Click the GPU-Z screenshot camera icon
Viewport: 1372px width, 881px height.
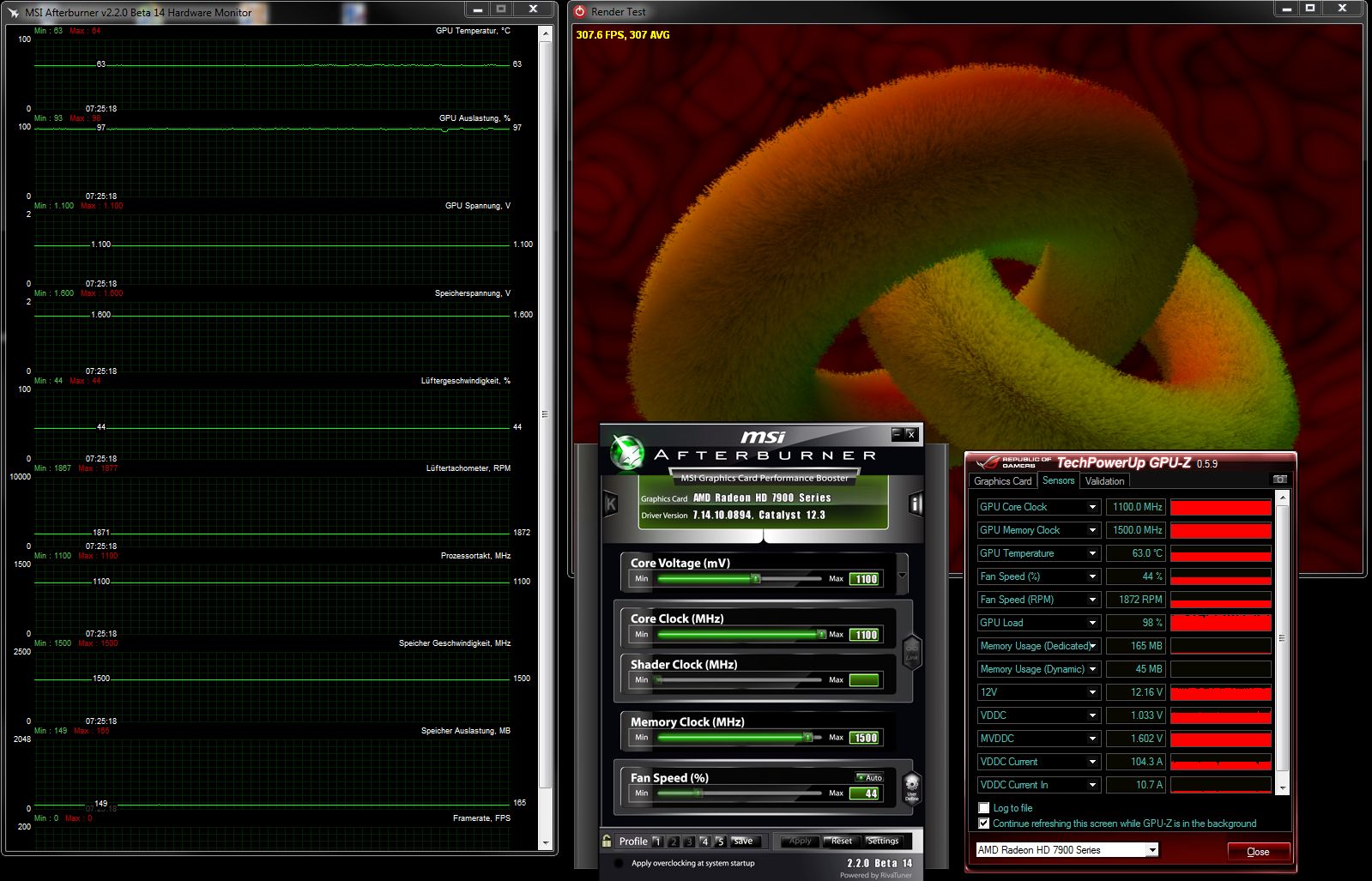point(1279,480)
